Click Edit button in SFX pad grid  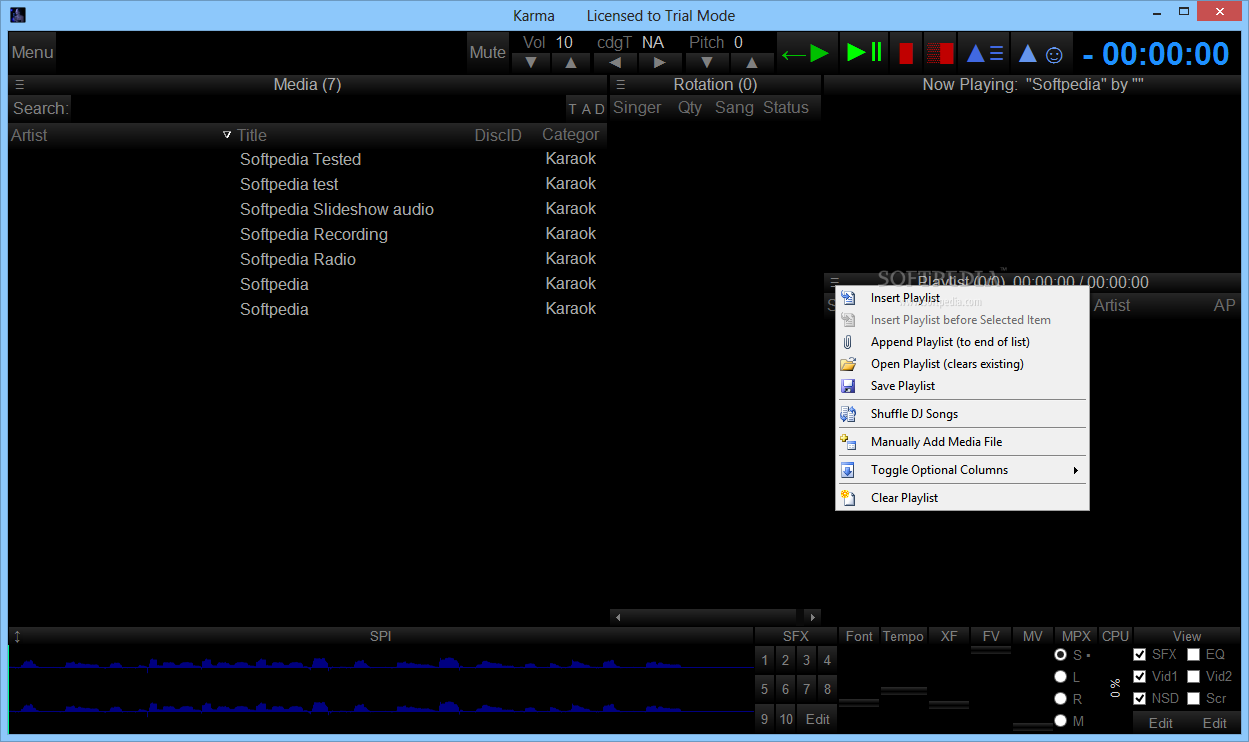(818, 719)
